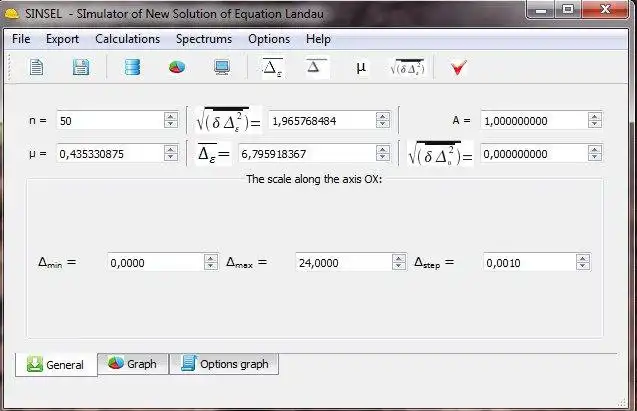Image resolution: width=637 pixels, height=411 pixels.
Task: Increase Δmin with its up arrow
Action: [210, 258]
